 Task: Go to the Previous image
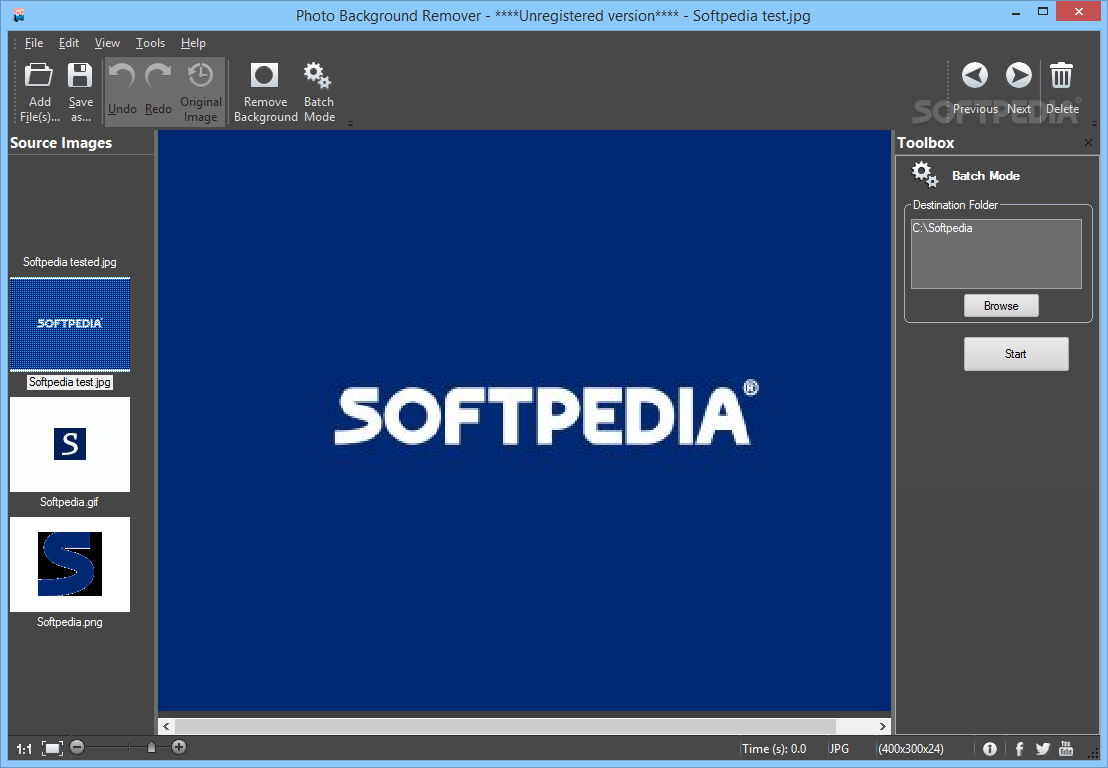click(975, 88)
